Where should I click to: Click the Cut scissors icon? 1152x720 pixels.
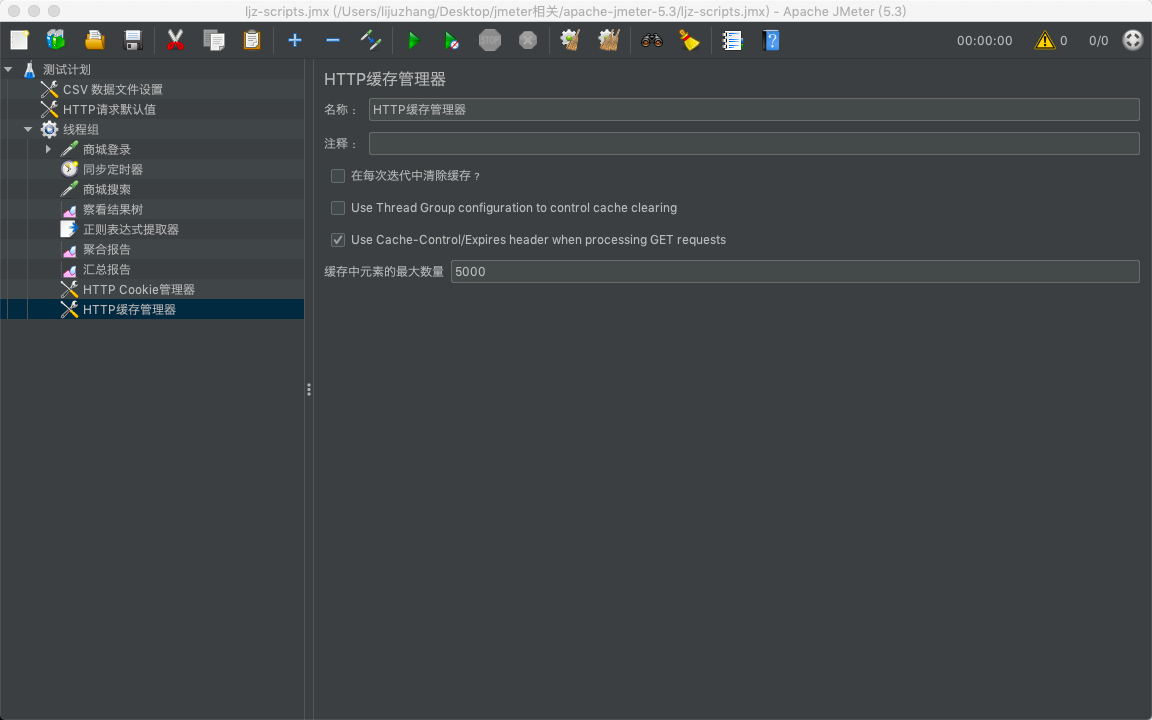pos(175,40)
